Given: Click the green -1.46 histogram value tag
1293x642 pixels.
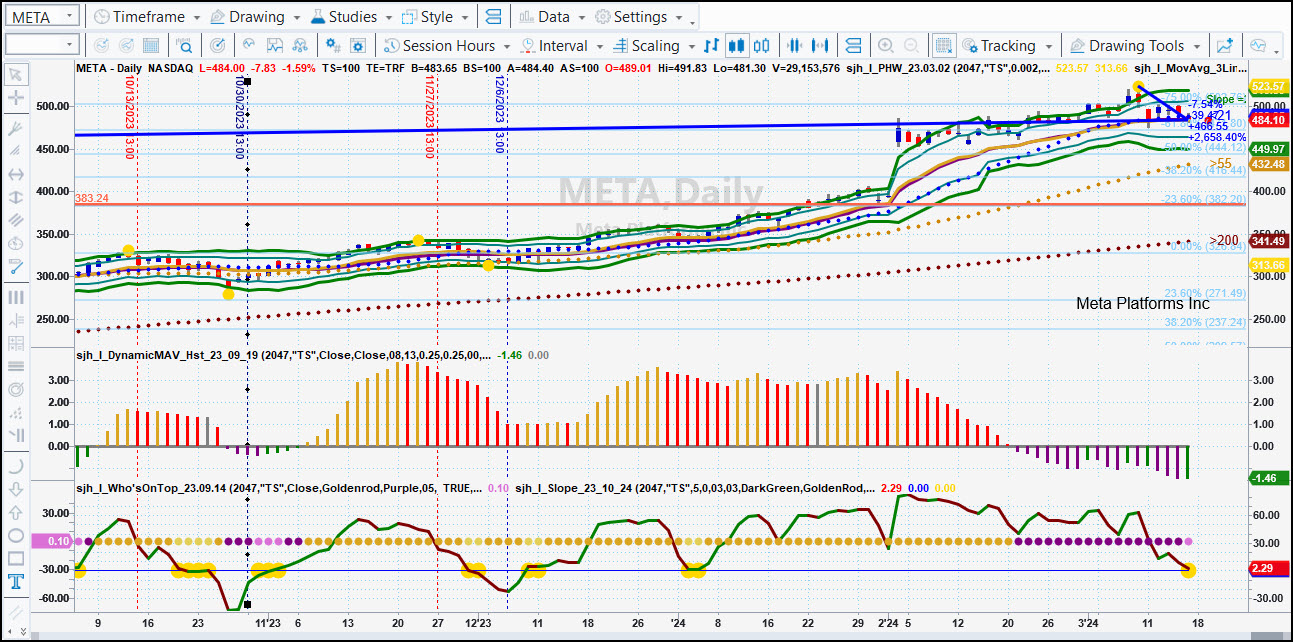Looking at the screenshot, I should click(x=1267, y=478).
